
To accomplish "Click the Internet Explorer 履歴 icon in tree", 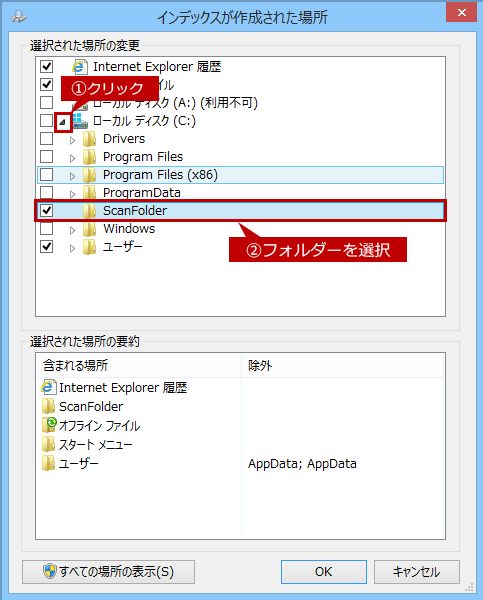I will [x=79, y=67].
